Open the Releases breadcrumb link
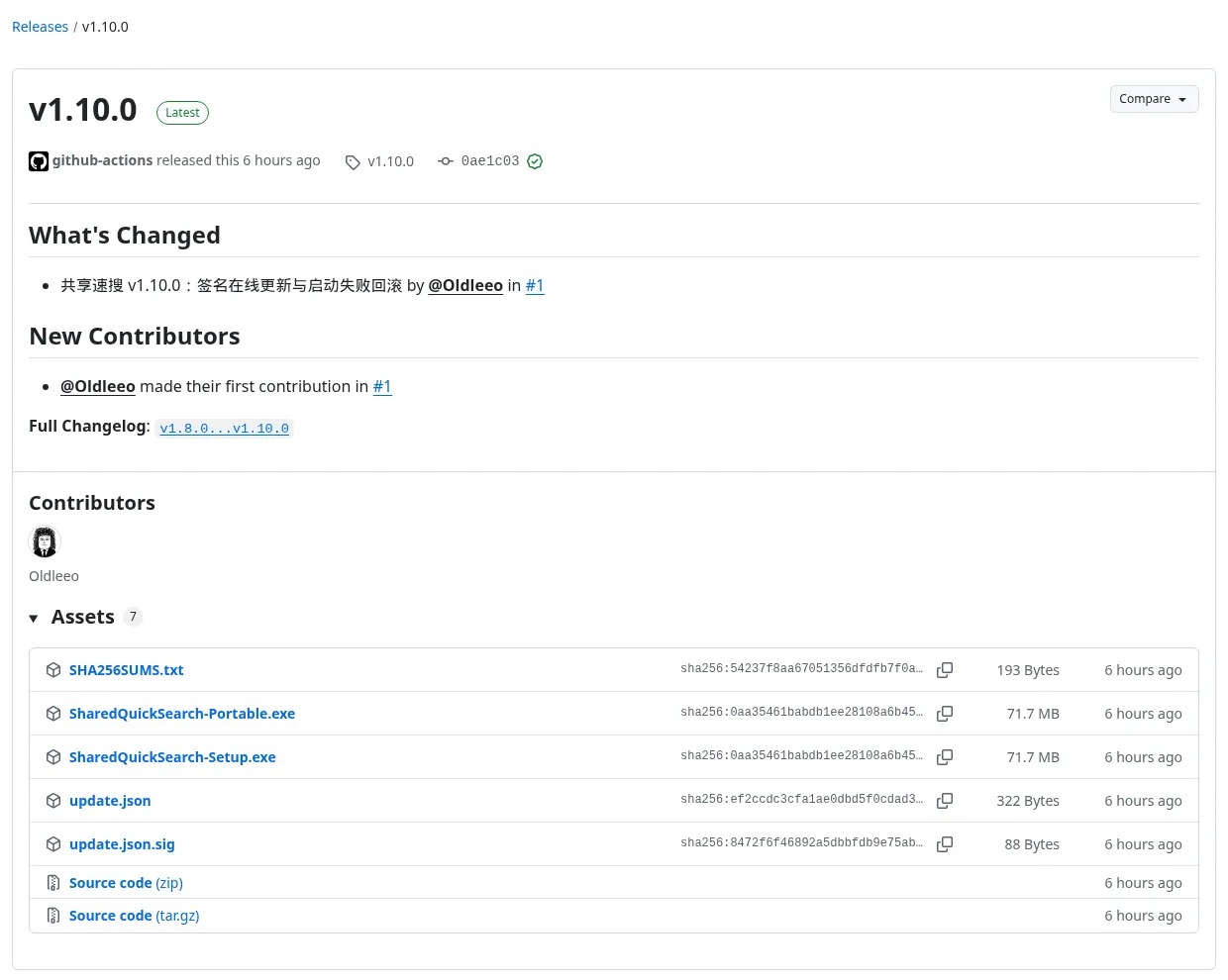This screenshot has height=980, width=1228. [x=40, y=27]
